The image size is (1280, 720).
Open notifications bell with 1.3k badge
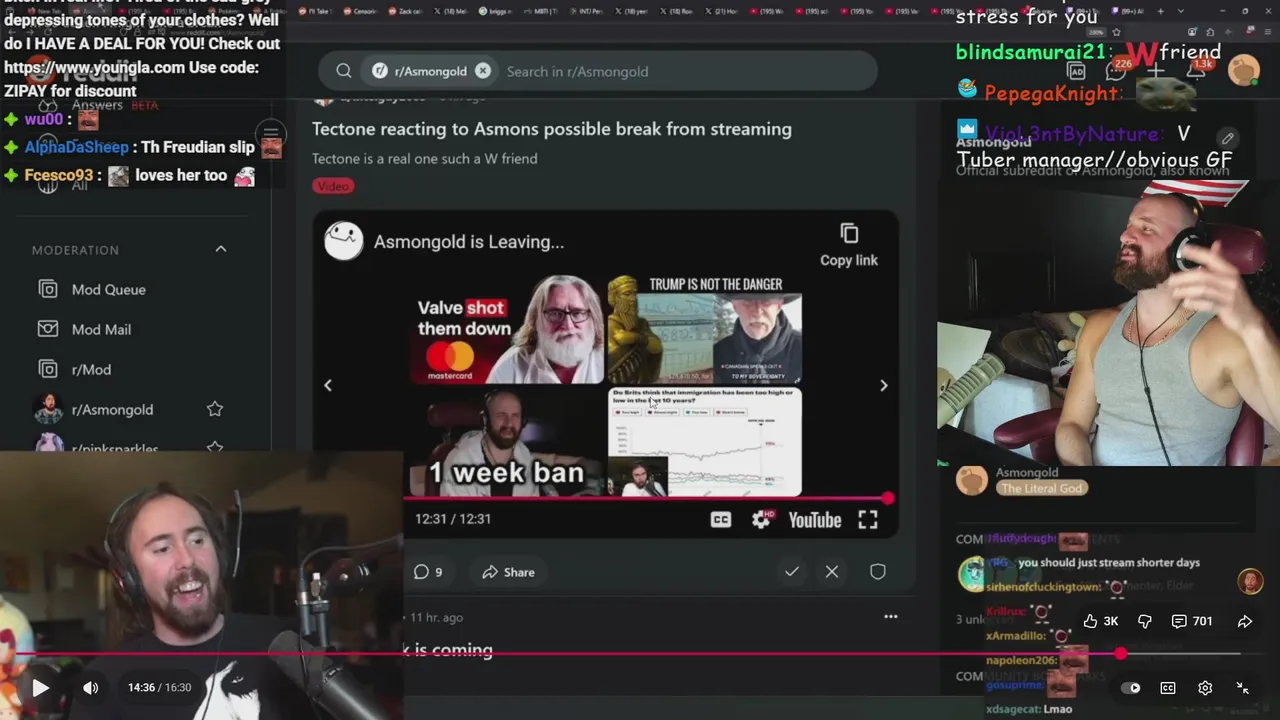tap(1197, 71)
